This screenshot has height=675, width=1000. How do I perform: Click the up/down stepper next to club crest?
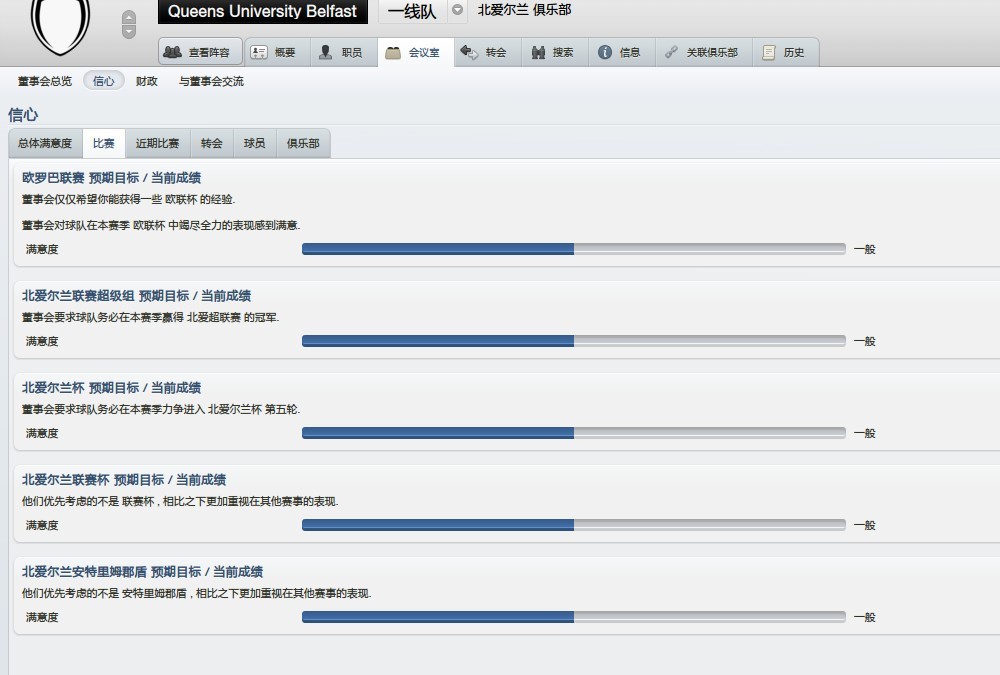[129, 24]
